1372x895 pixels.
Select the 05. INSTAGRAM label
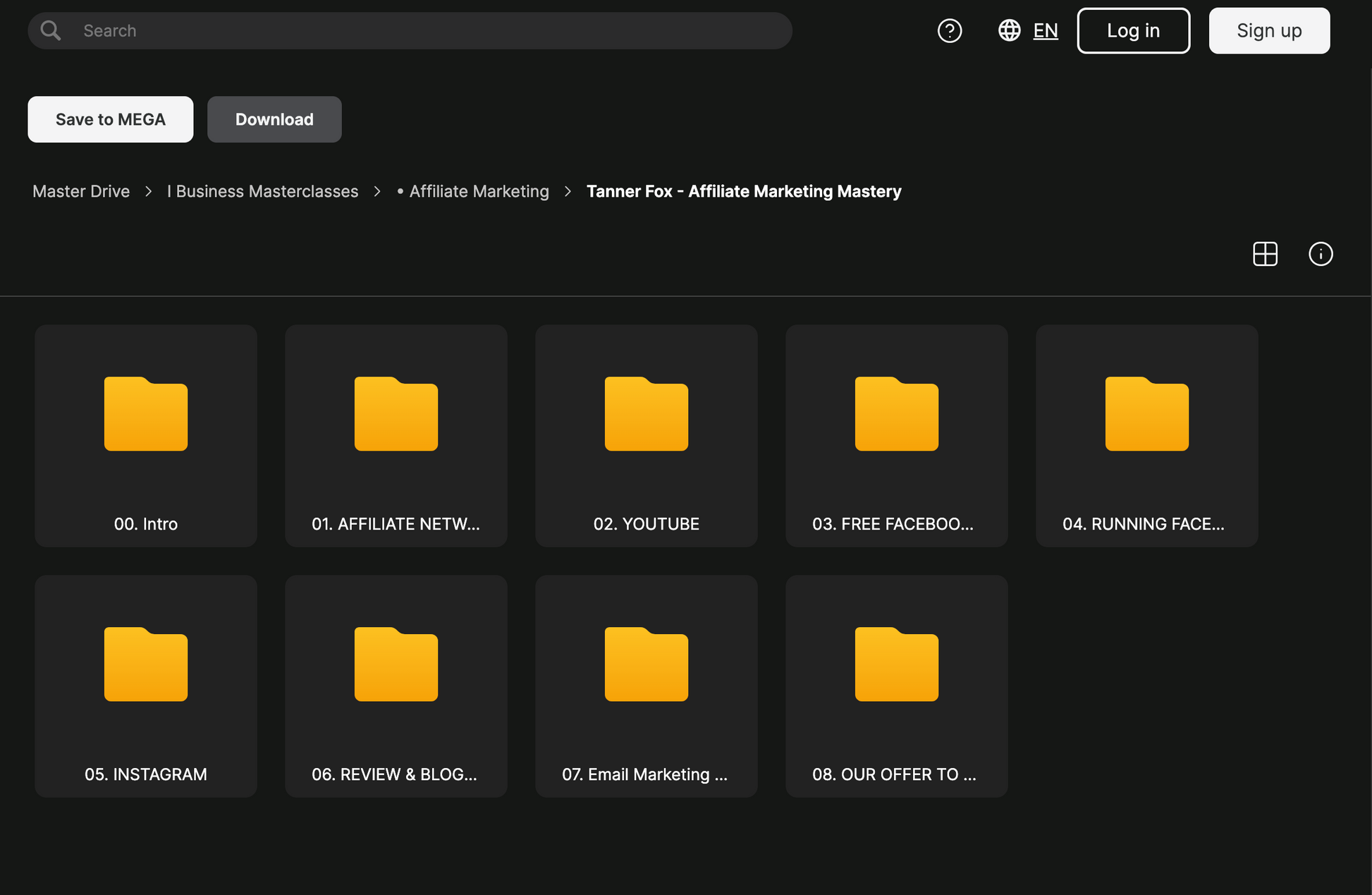pyautogui.click(x=146, y=774)
